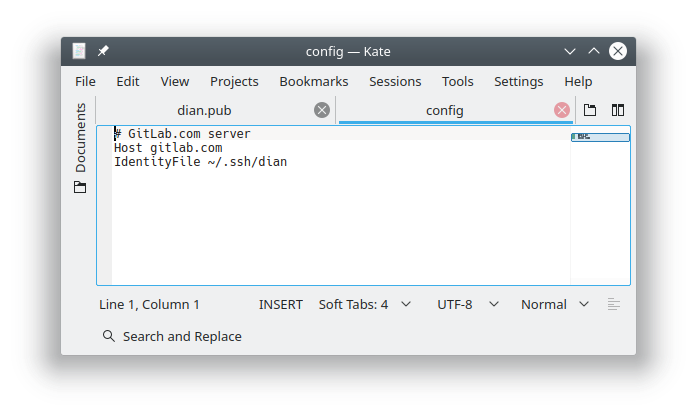
Task: Open a new document with the tab bar icon
Action: click(590, 110)
